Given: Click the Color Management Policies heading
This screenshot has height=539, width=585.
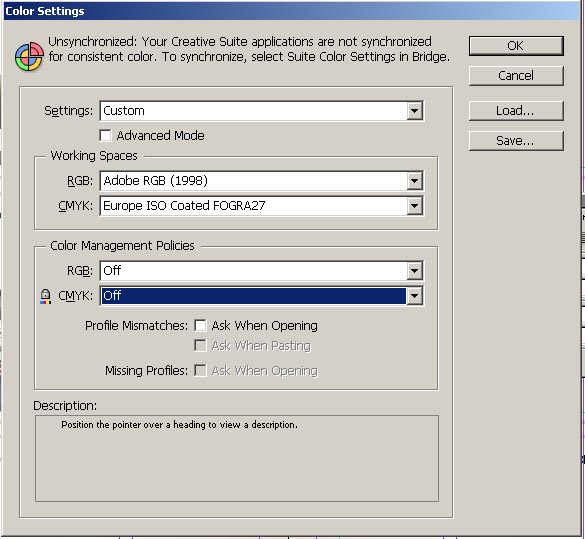Looking at the screenshot, I should [x=122, y=246].
